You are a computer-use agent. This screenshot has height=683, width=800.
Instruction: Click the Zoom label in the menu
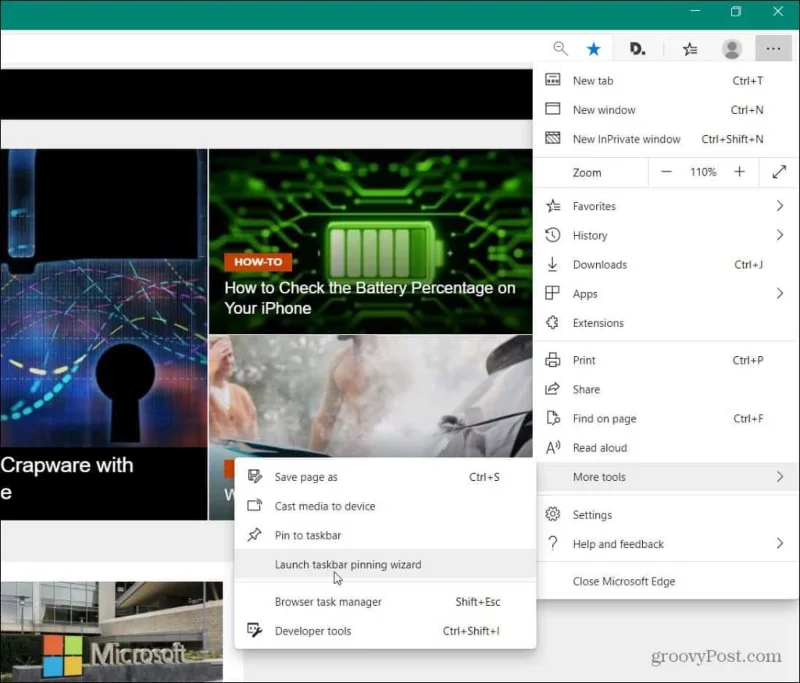point(587,172)
